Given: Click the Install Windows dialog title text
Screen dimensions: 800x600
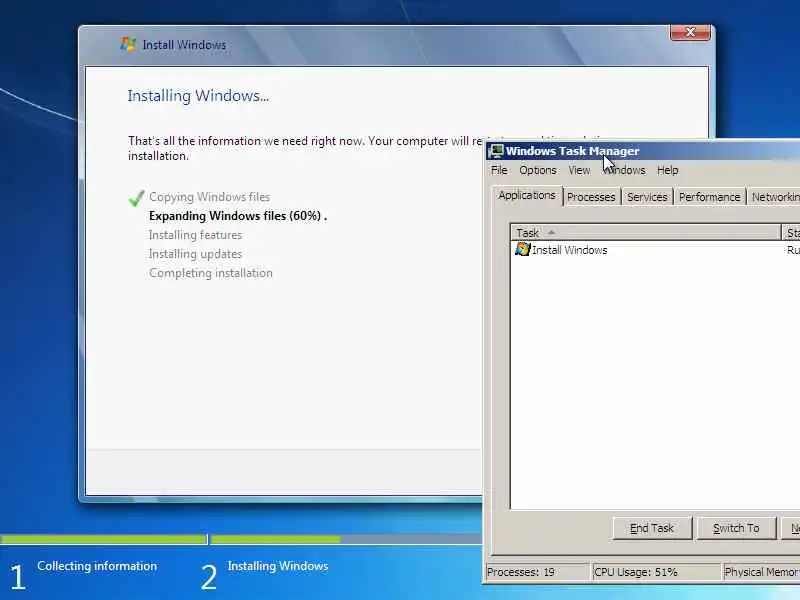Looking at the screenshot, I should [x=184, y=45].
